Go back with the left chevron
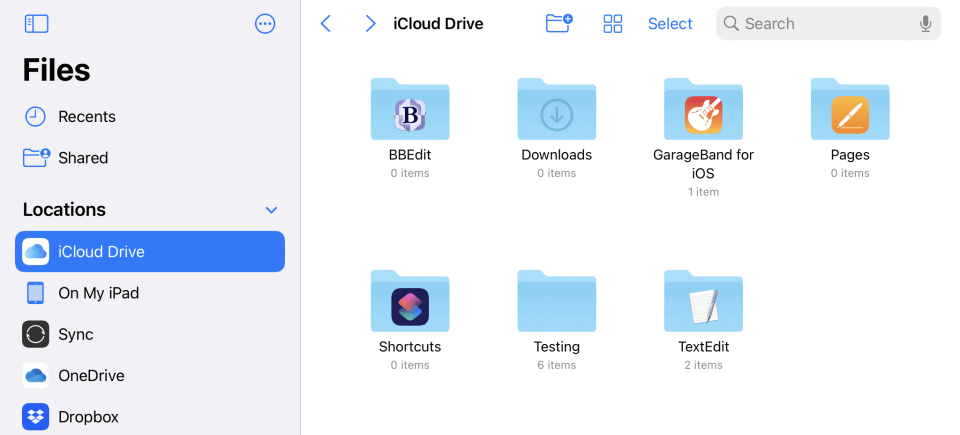The image size is (960, 435). [x=326, y=24]
